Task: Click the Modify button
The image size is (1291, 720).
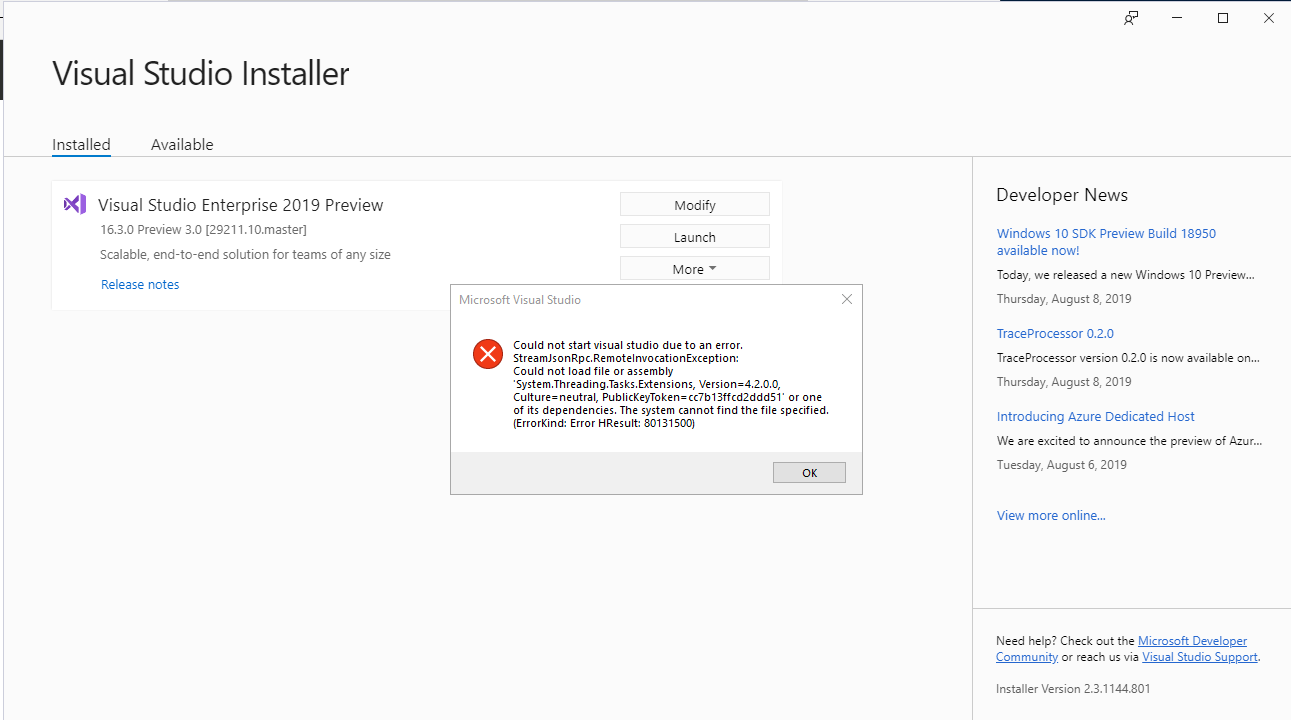Action: (694, 204)
